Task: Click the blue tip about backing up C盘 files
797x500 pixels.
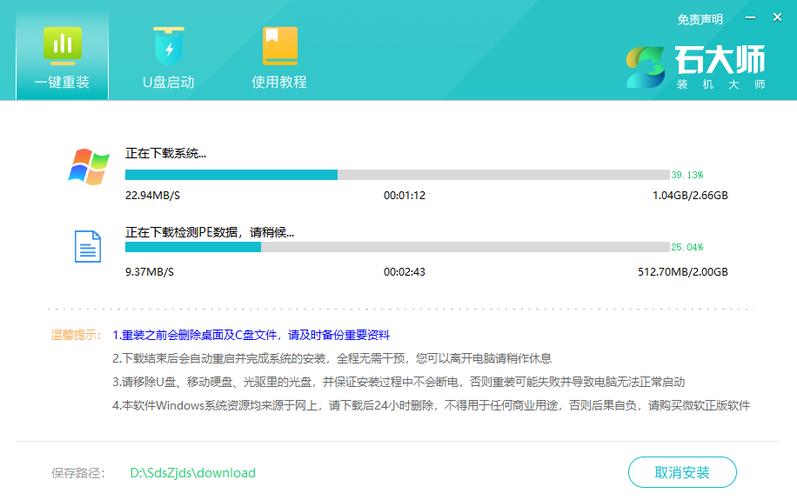Action: point(251,335)
